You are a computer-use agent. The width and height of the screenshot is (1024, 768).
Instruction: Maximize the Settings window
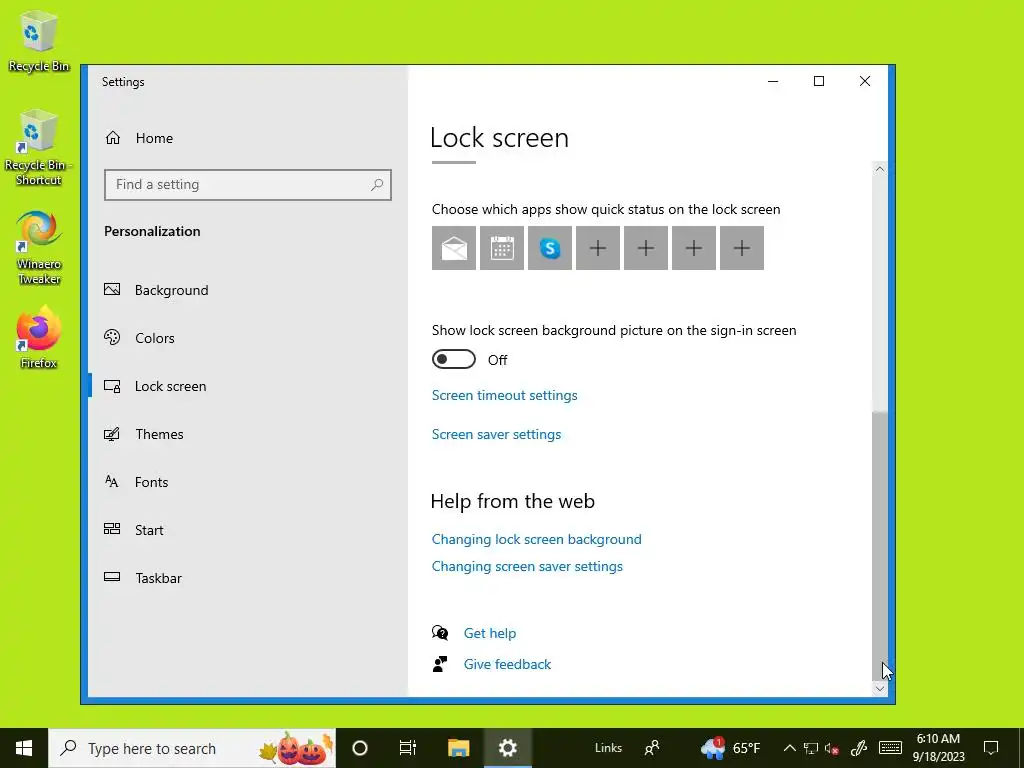pos(819,81)
